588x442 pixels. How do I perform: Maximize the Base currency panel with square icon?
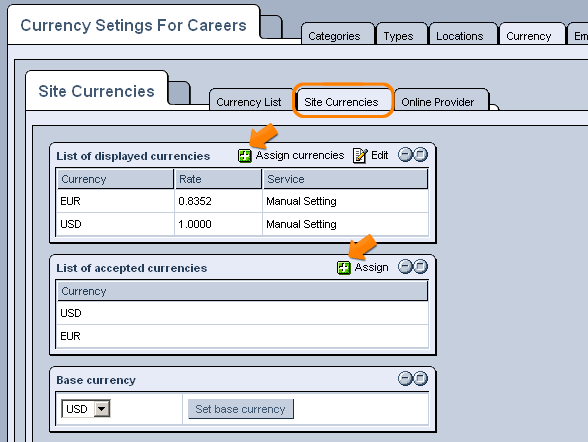tap(420, 379)
